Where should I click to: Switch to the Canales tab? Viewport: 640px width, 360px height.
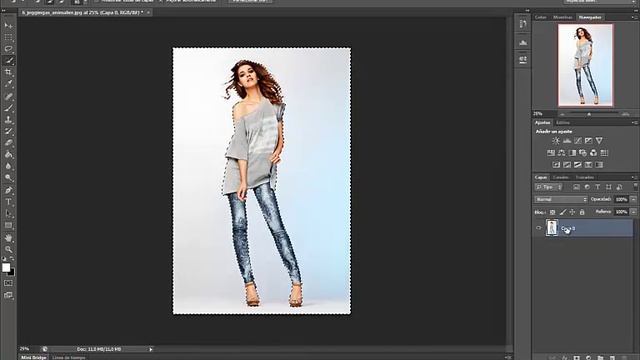(560, 178)
